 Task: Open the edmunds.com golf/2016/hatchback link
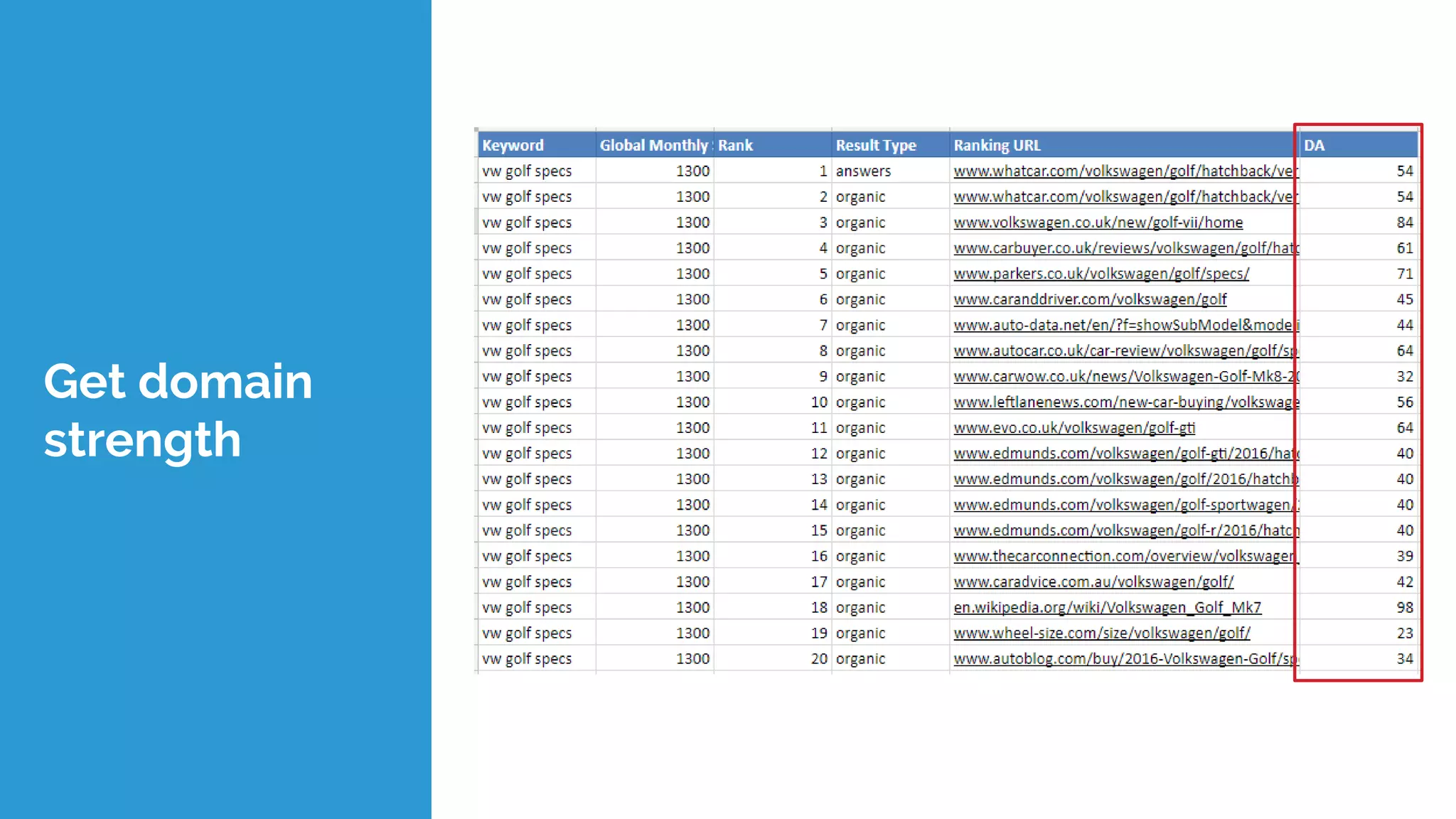tap(1126, 479)
